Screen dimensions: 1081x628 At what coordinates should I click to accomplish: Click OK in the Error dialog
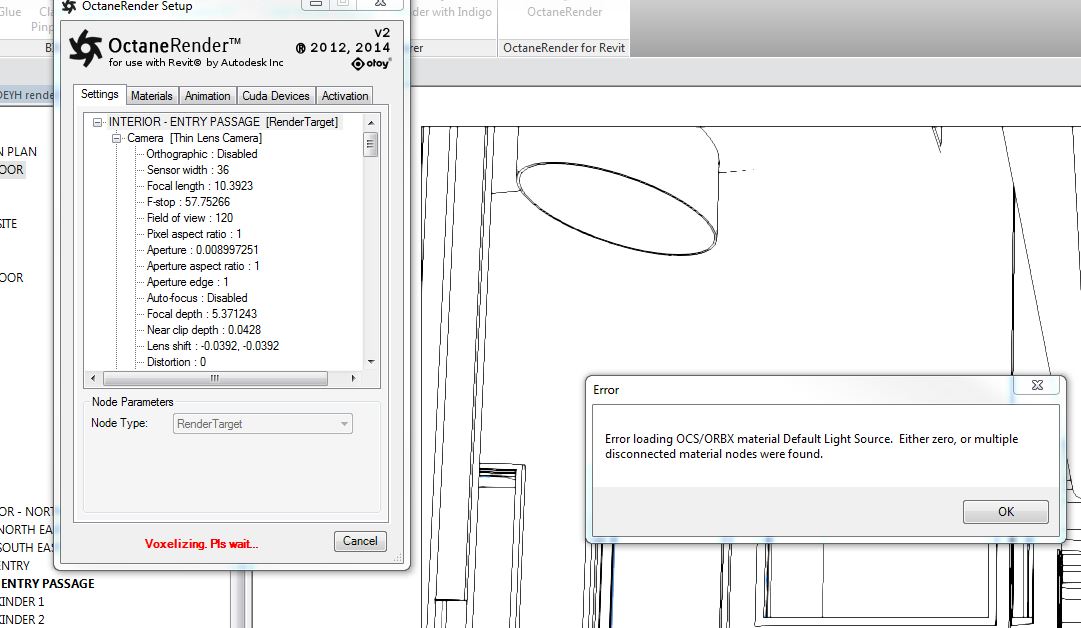1006,511
